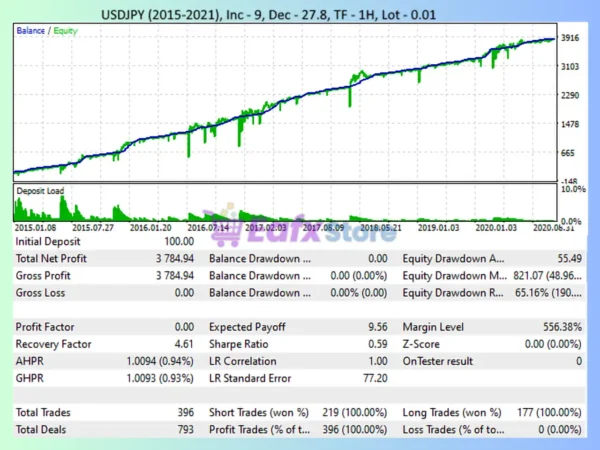This screenshot has width=600, height=450.
Task: Click the Equity Drawdown R... label
Action: (453, 293)
